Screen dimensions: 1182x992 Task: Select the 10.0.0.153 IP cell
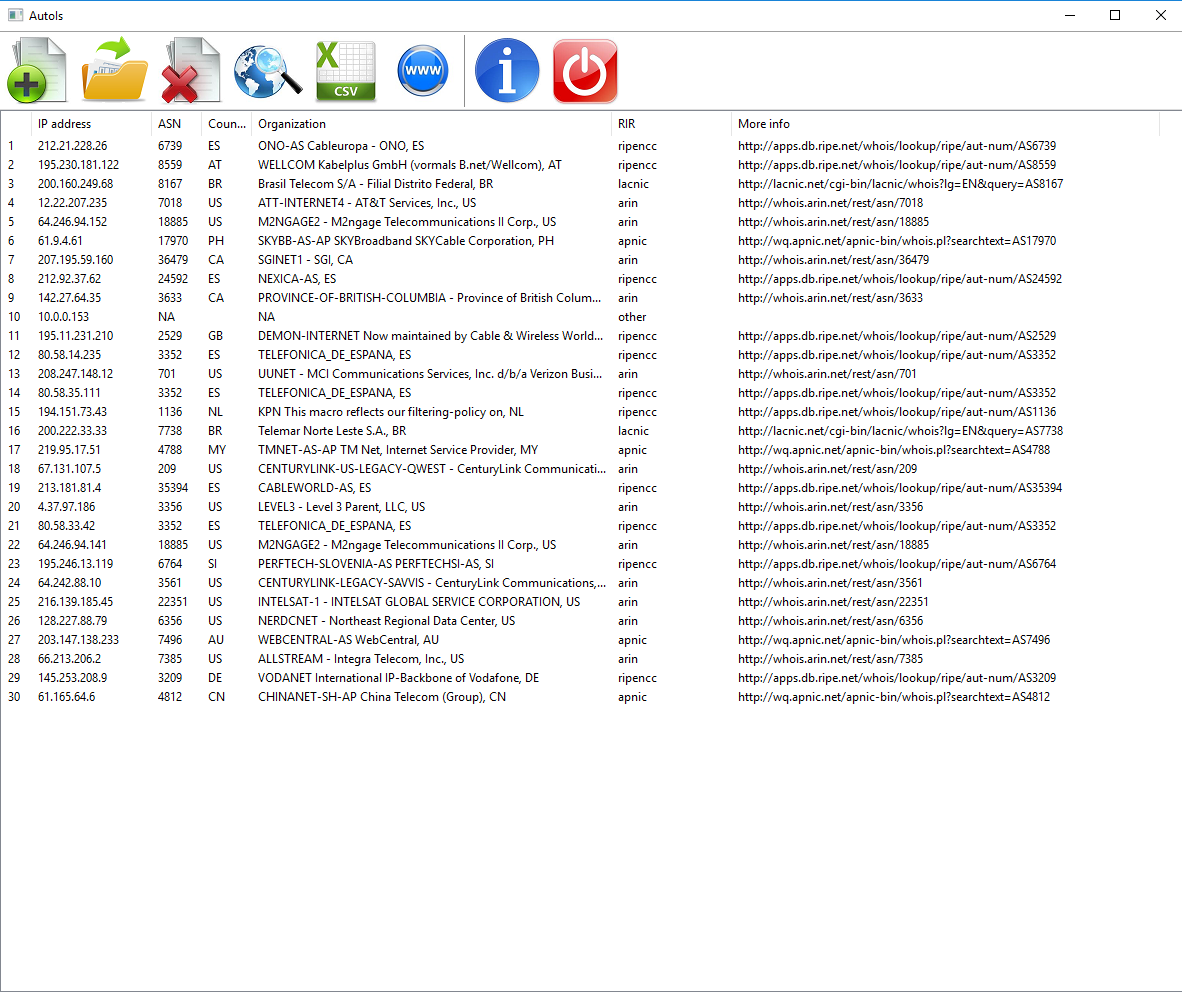coord(63,317)
